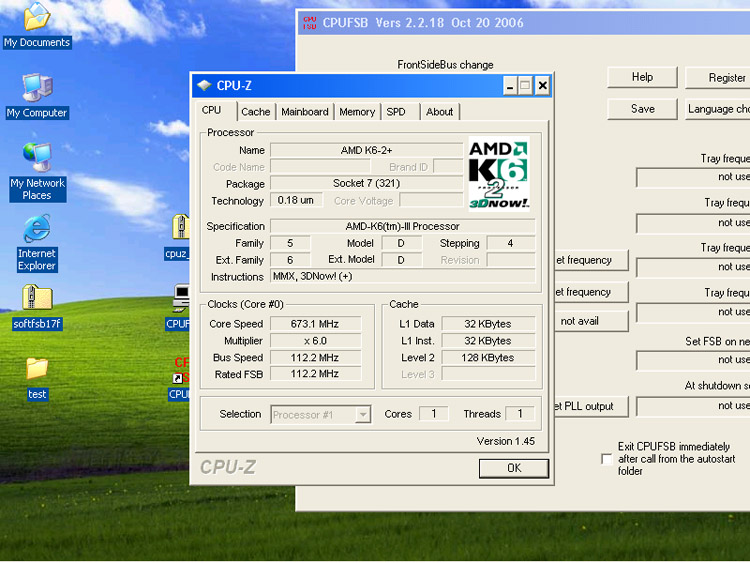Click Level 2 cache 128 KBytes

click(488, 357)
